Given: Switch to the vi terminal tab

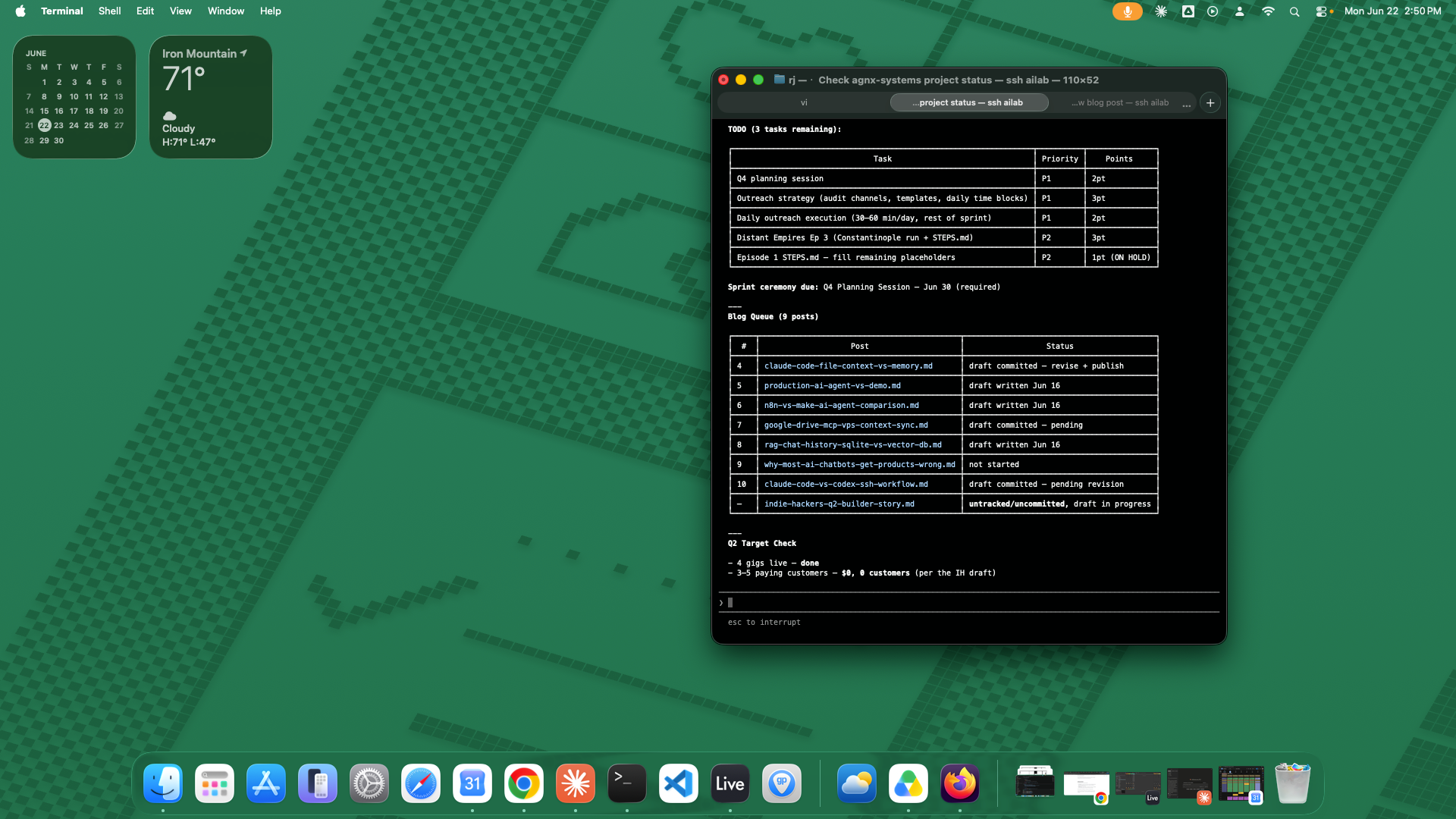Looking at the screenshot, I should point(804,102).
